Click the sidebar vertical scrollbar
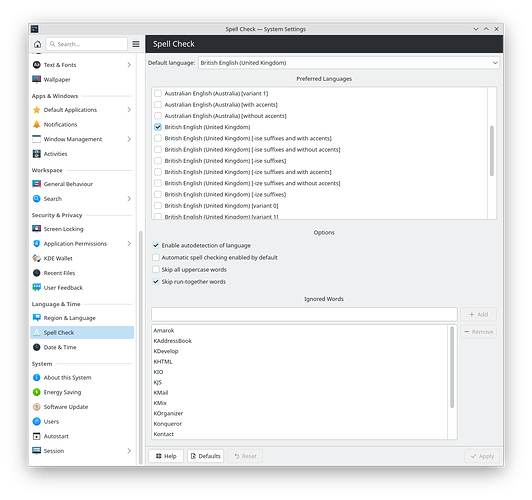This screenshot has width=532, height=500. 140,347
